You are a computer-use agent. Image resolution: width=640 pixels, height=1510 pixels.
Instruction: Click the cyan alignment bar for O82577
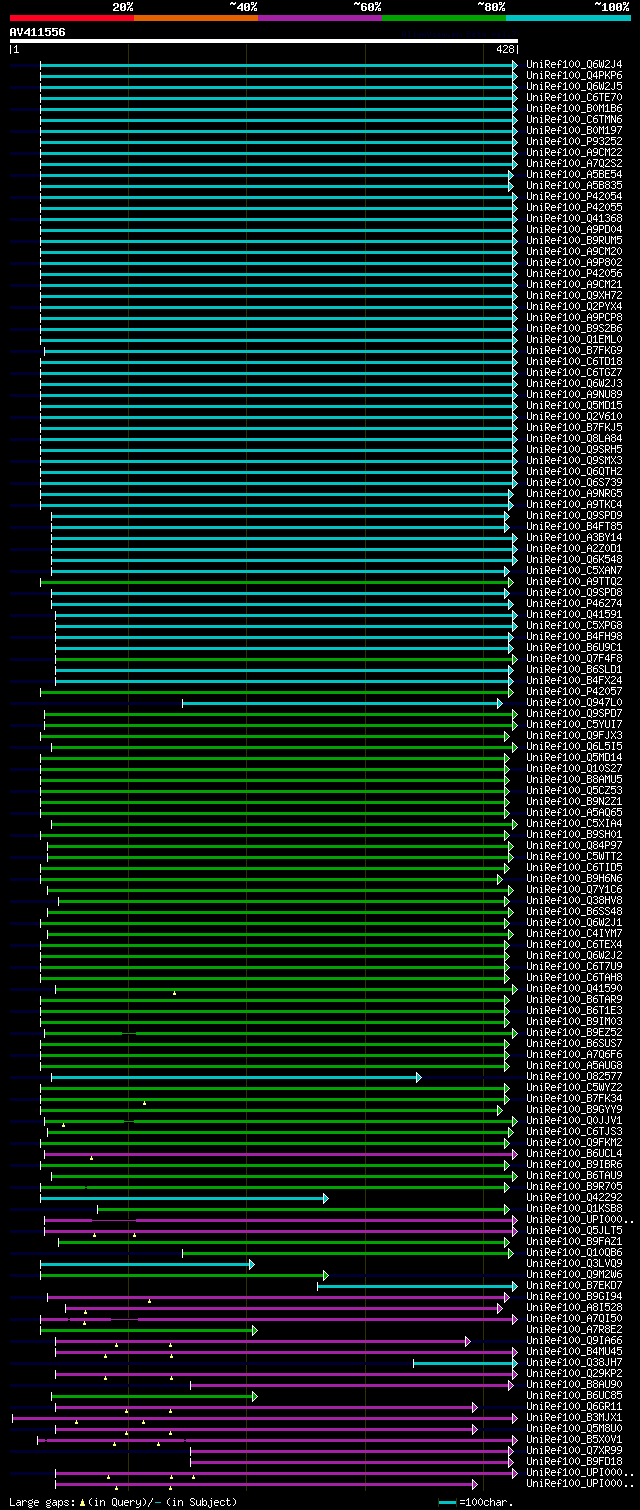click(236, 1077)
